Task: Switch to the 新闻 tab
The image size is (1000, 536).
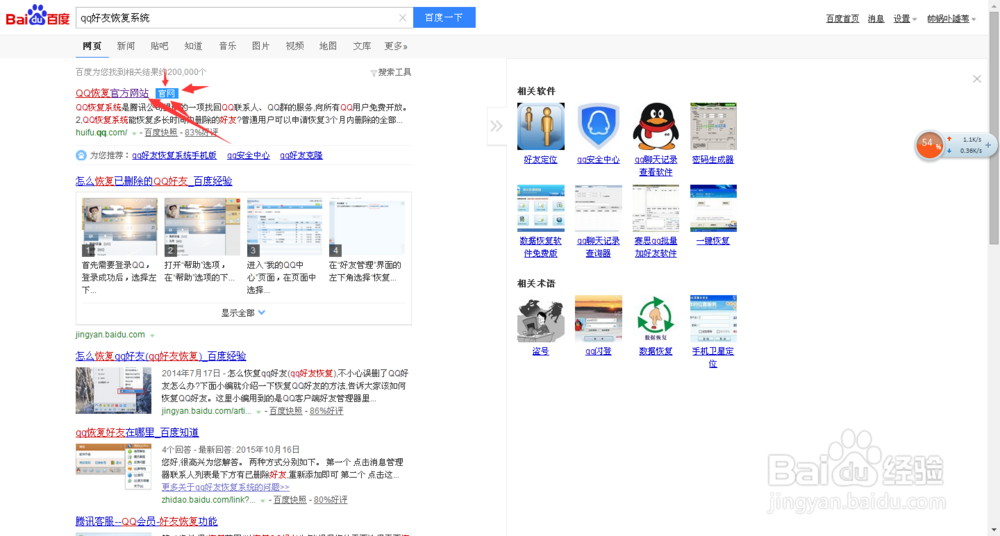Action: (x=126, y=46)
